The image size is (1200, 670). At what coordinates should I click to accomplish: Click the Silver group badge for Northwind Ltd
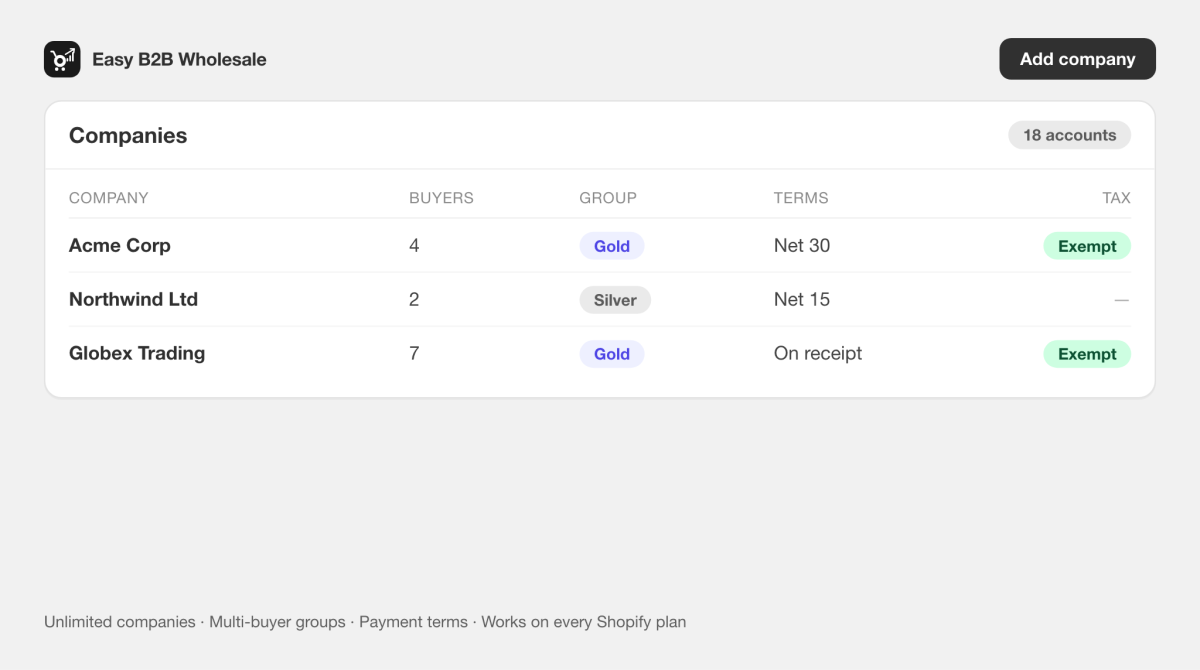[615, 300]
